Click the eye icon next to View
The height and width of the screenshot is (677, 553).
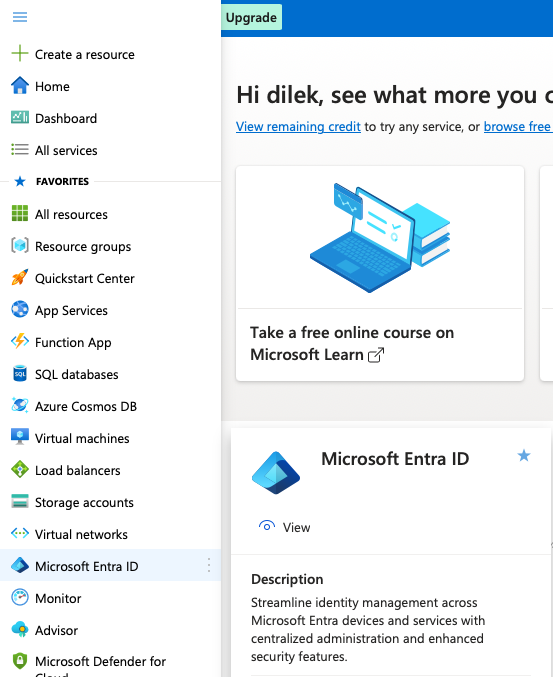click(267, 526)
